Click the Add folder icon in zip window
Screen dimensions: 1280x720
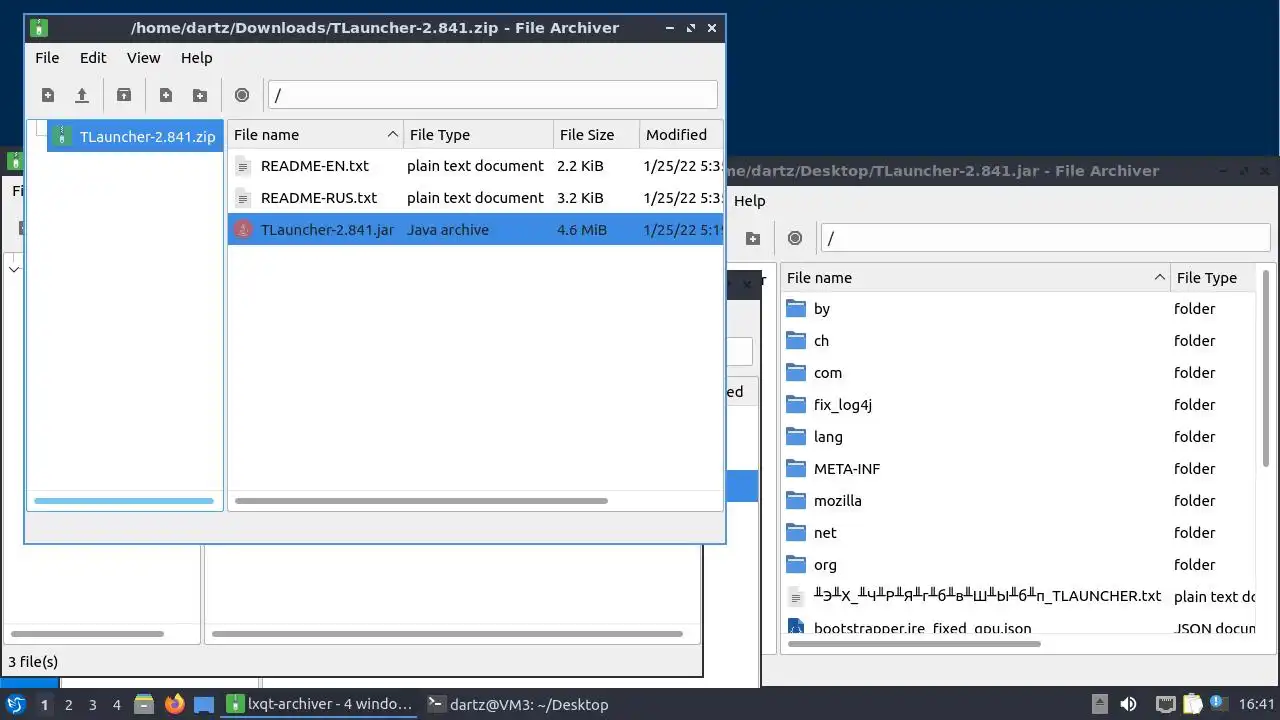tap(200, 95)
